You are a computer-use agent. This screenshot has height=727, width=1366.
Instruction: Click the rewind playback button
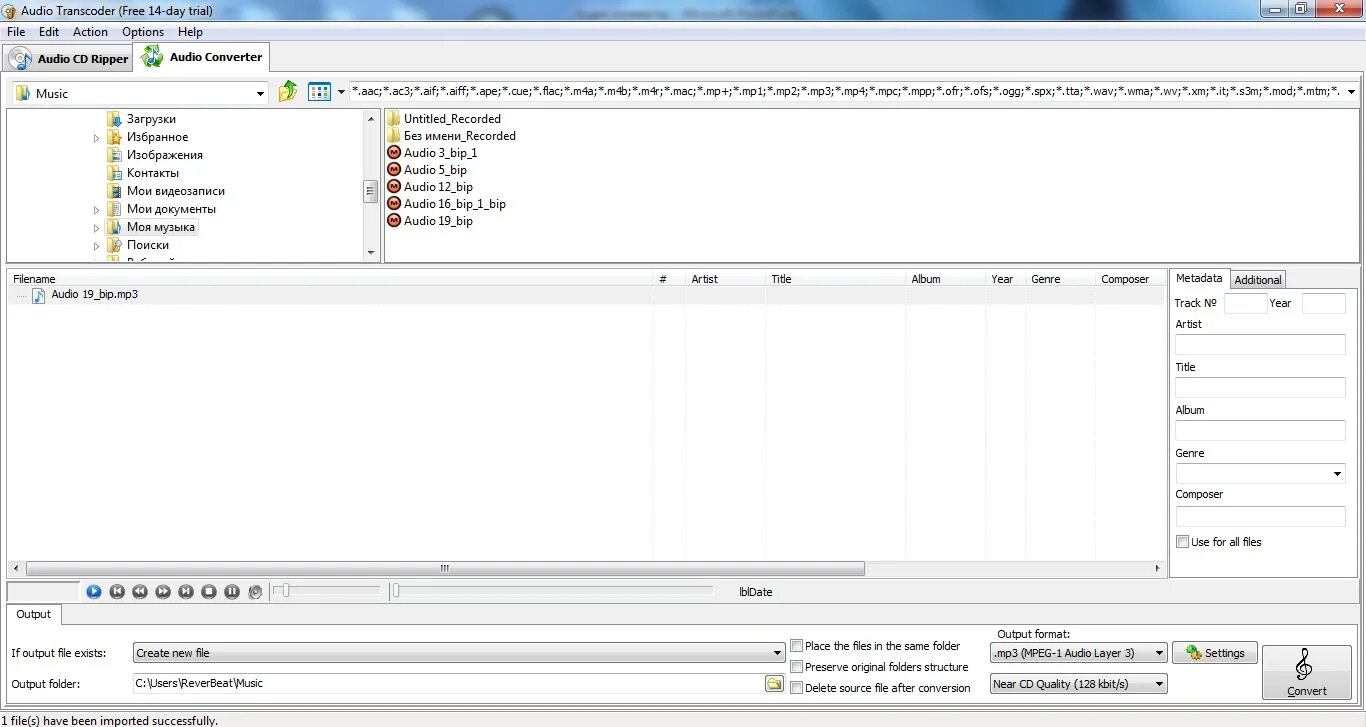140,592
